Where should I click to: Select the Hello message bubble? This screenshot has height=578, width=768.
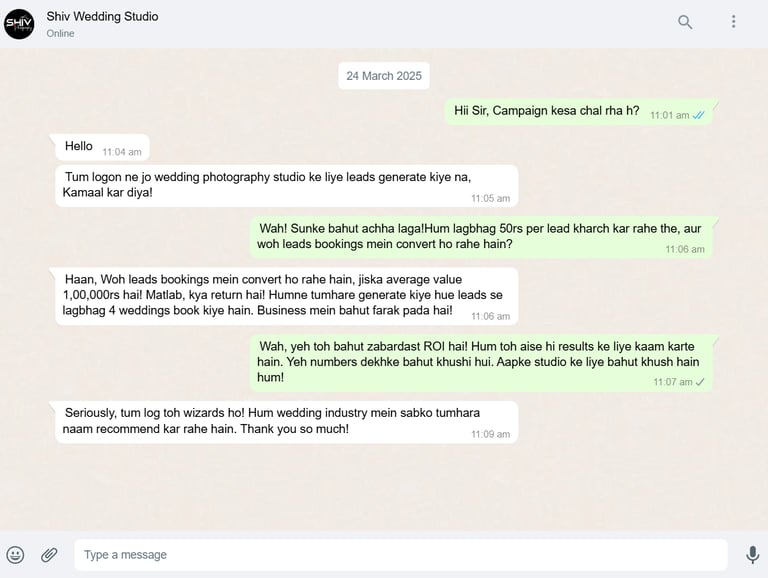coord(102,147)
